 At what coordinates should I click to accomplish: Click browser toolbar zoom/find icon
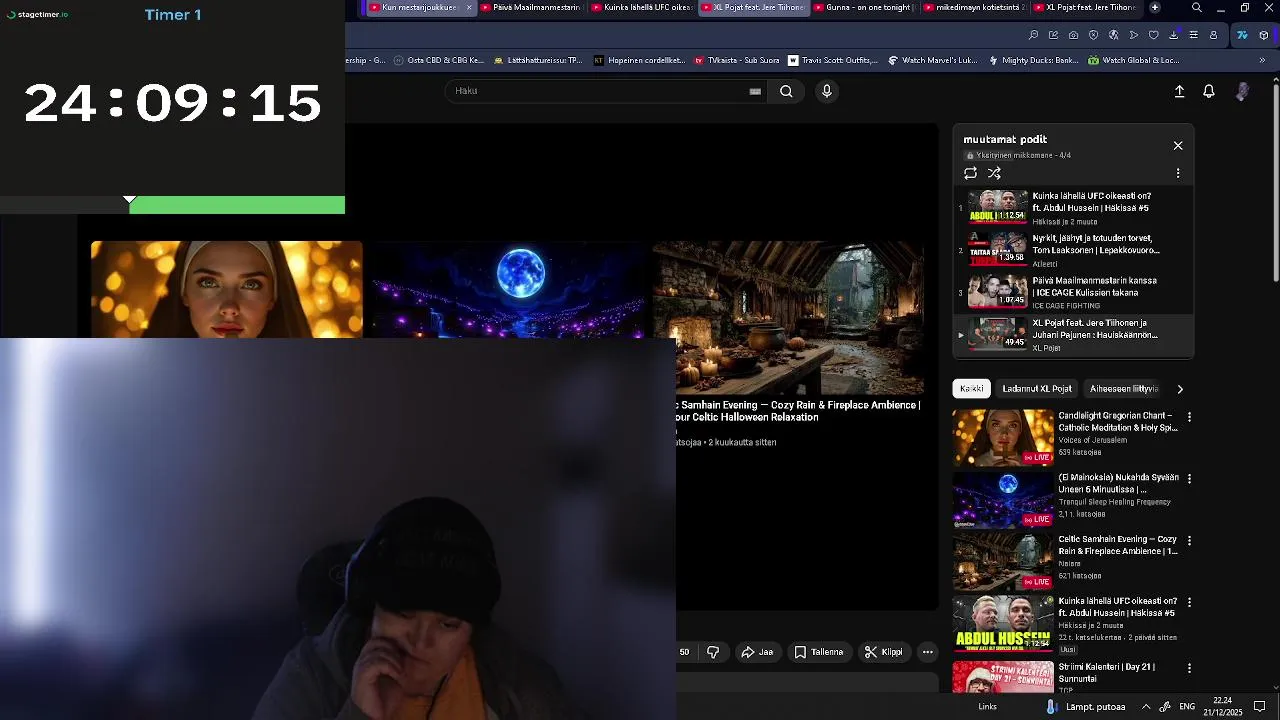(x=1033, y=35)
